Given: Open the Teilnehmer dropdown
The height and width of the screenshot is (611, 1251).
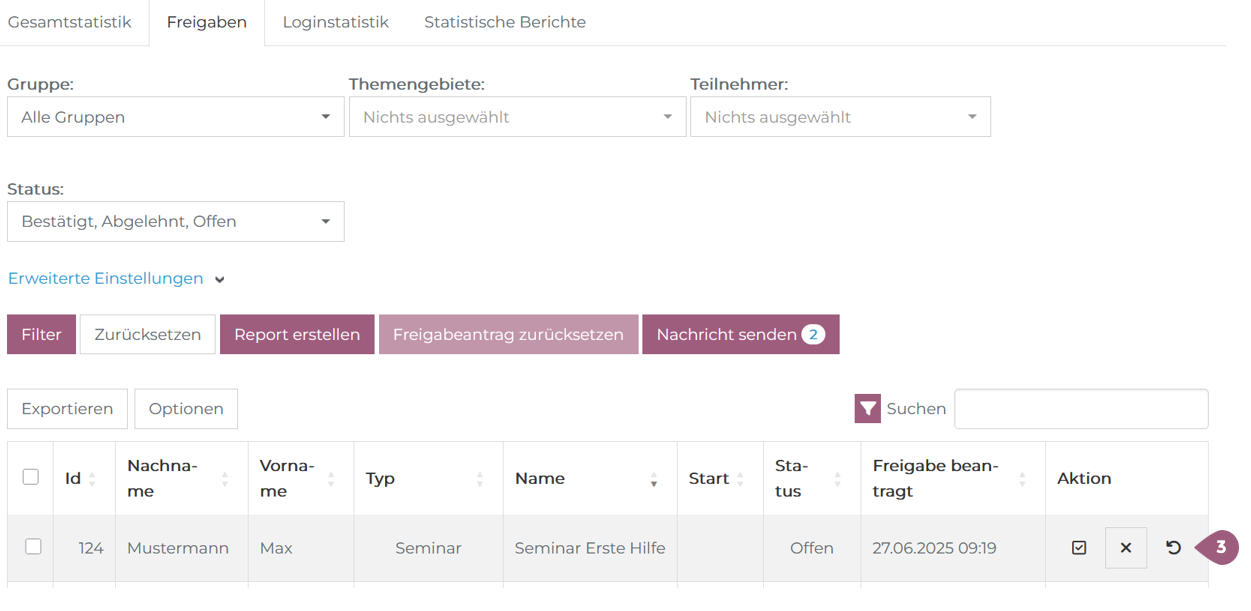Looking at the screenshot, I should (x=840, y=117).
